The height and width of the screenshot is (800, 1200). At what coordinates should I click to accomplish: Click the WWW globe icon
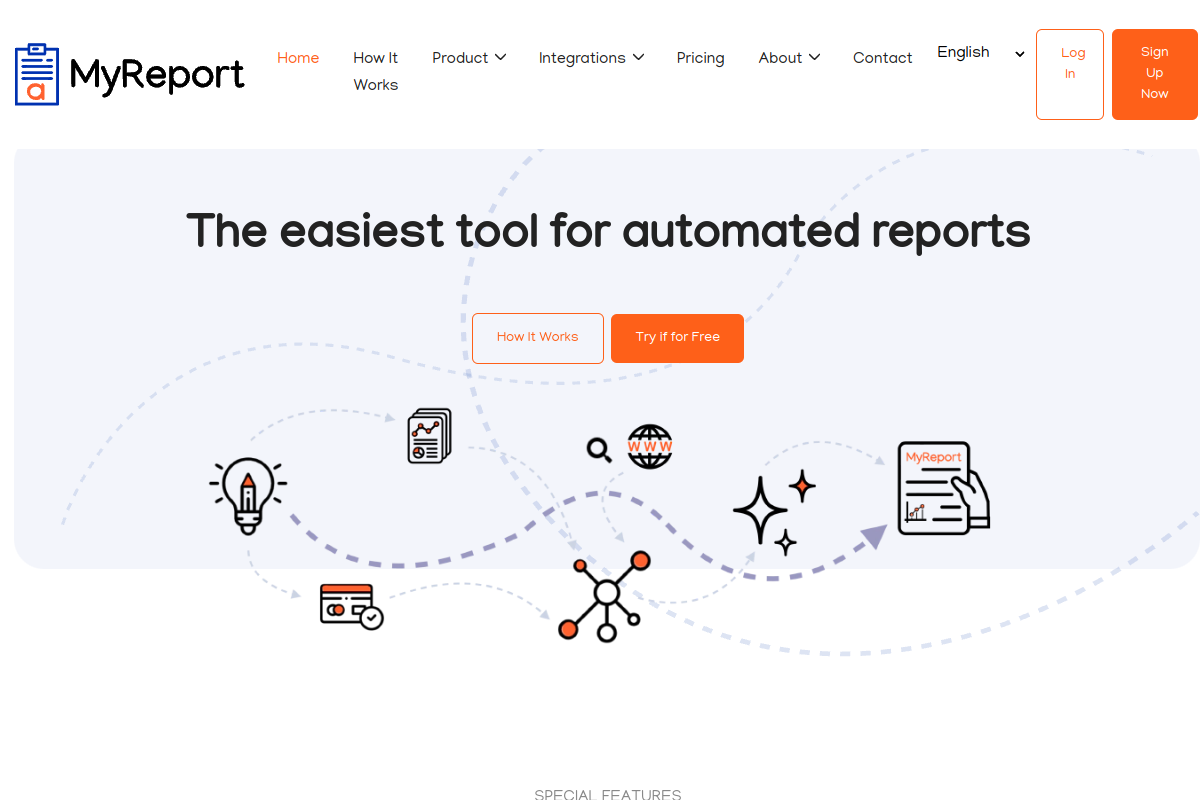[x=650, y=446]
